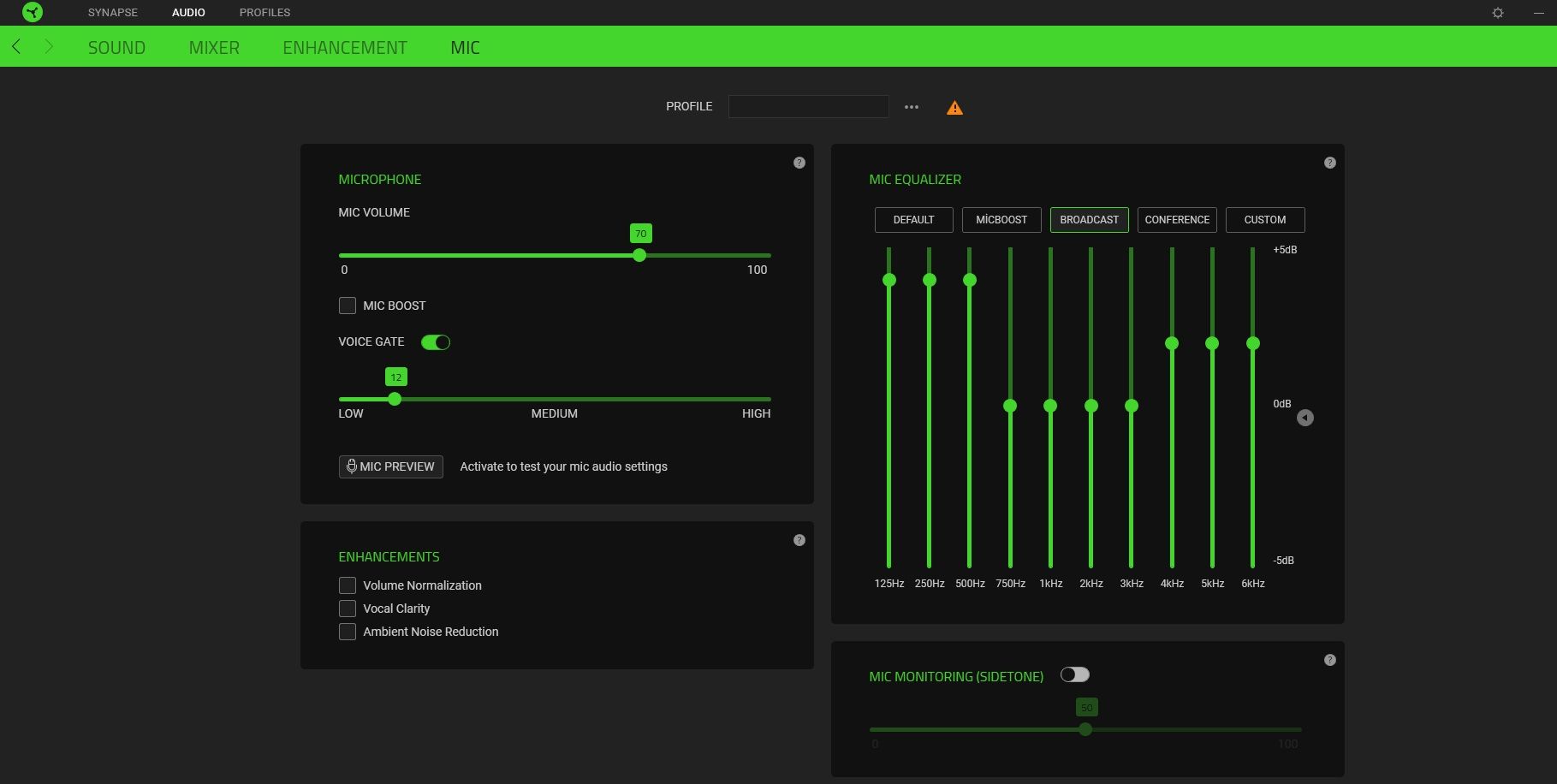The width and height of the screenshot is (1557, 784).
Task: Click the 6kHz equalizer slider handle
Action: coord(1253,343)
